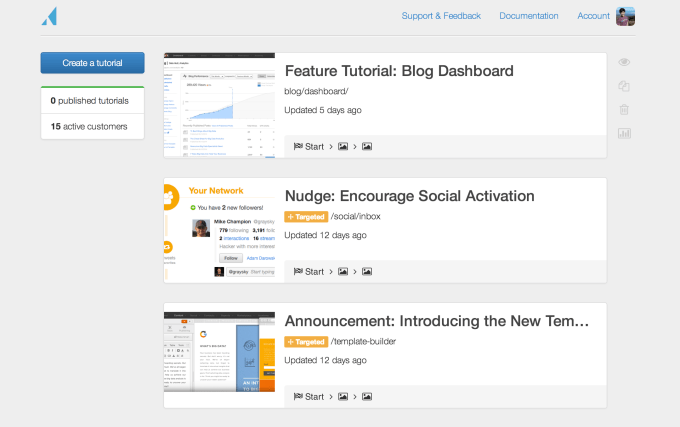
Task: Open template builder thumbnail of Announcement tutorial
Action: pos(219,352)
